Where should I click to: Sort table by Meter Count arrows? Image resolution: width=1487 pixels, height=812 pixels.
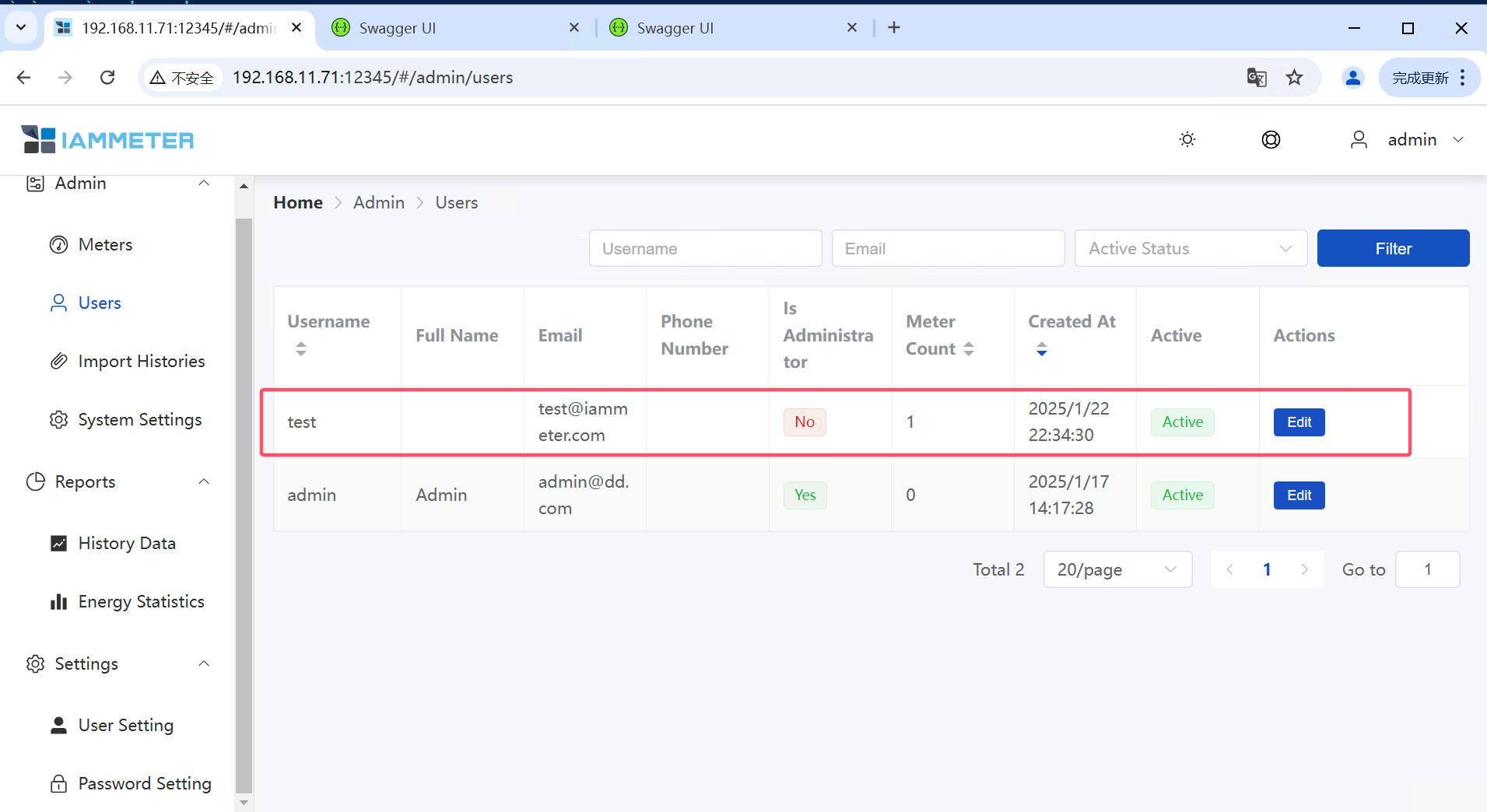(x=969, y=349)
